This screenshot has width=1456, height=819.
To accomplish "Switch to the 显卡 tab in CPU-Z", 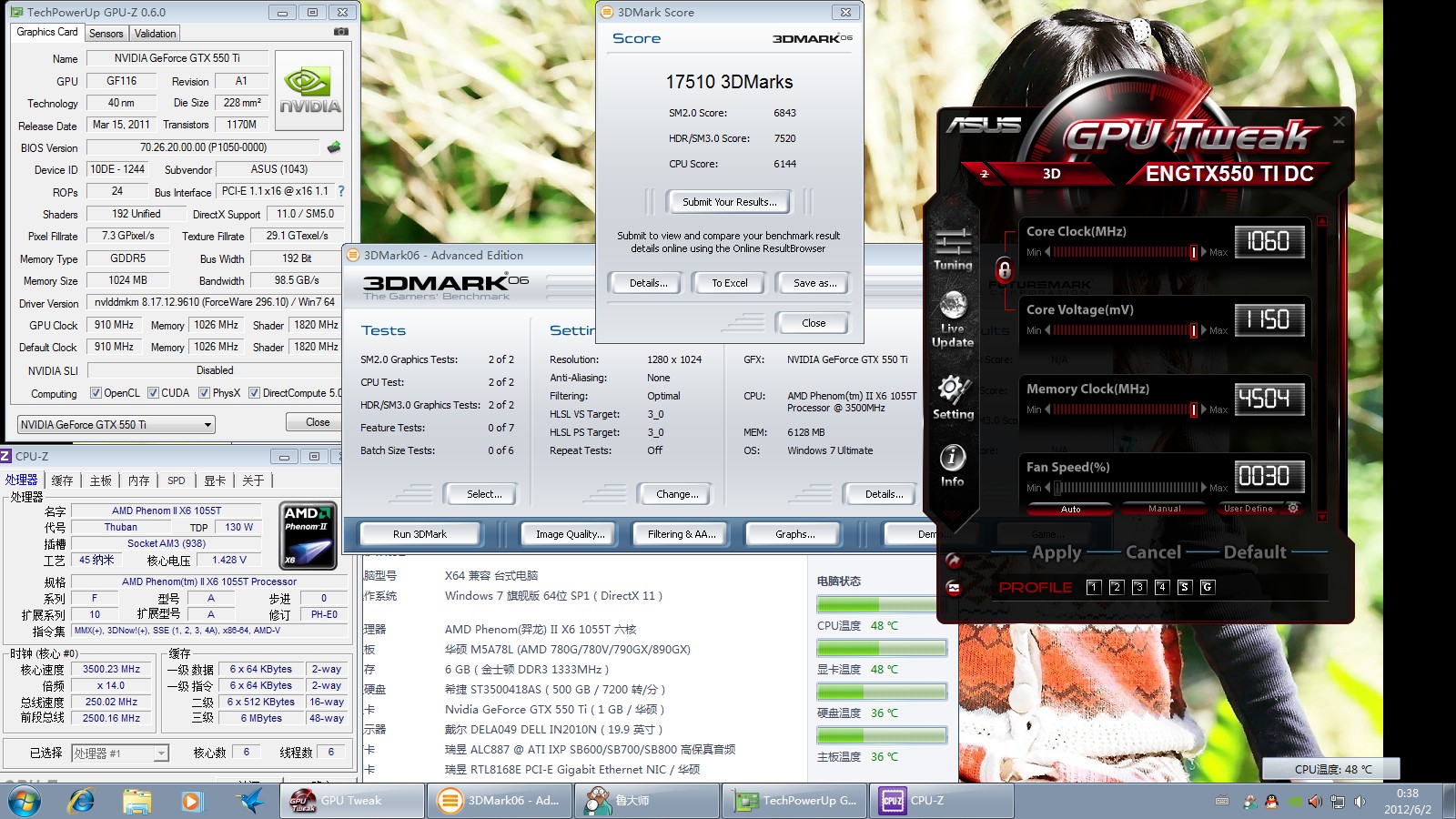I will tap(214, 480).
